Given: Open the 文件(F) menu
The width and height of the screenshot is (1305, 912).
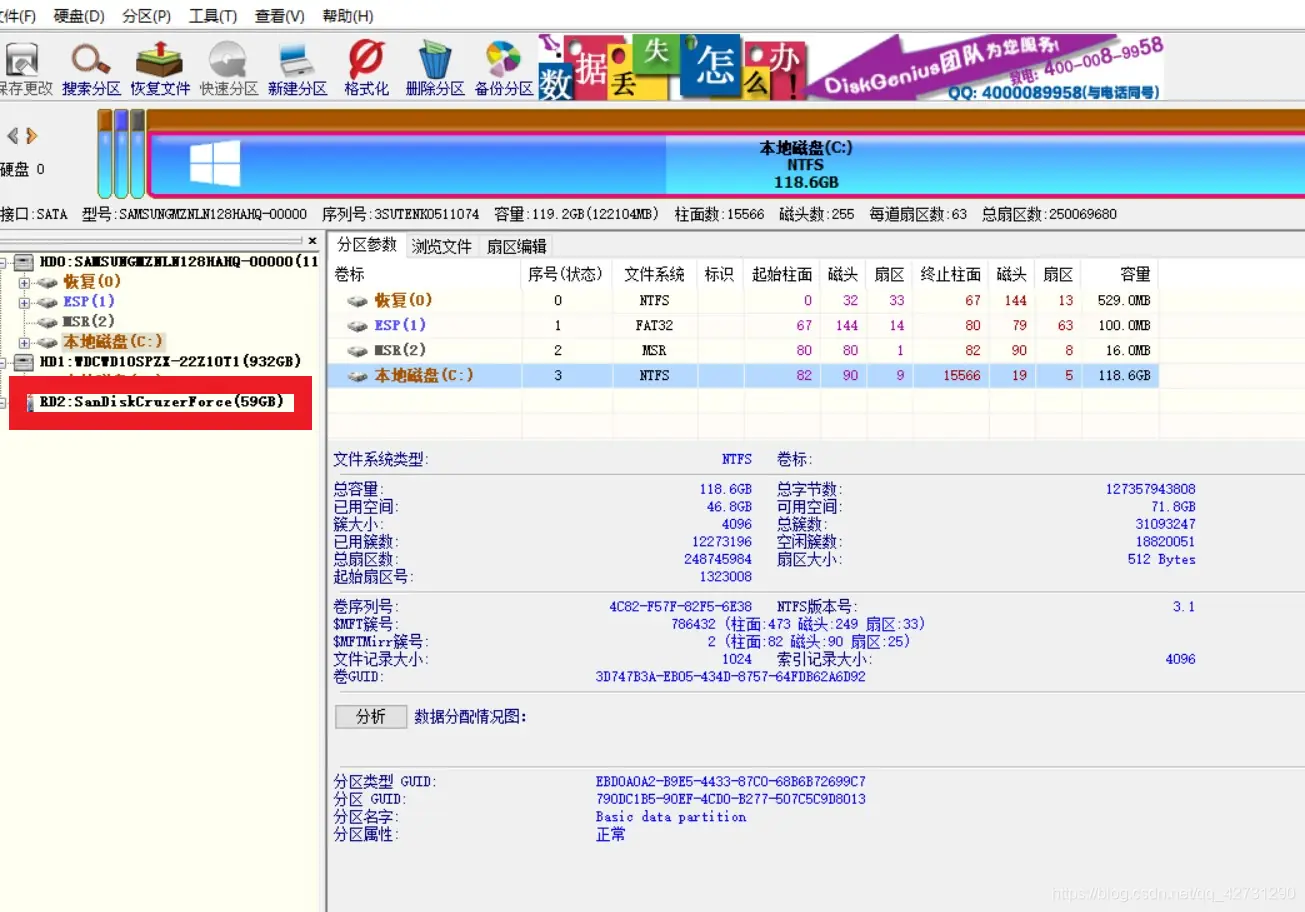Looking at the screenshot, I should [17, 16].
